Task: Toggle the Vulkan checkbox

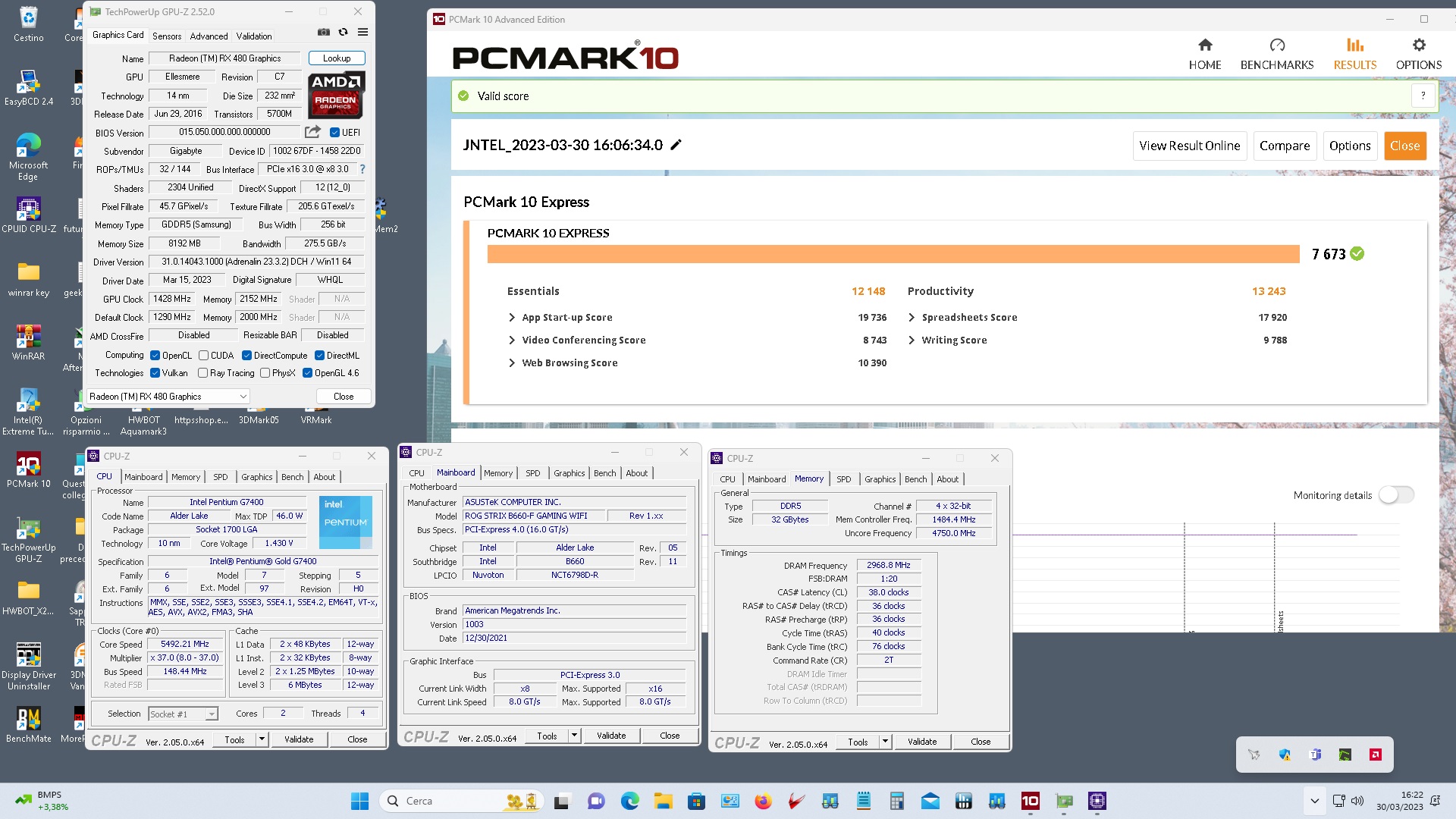Action: [x=155, y=372]
